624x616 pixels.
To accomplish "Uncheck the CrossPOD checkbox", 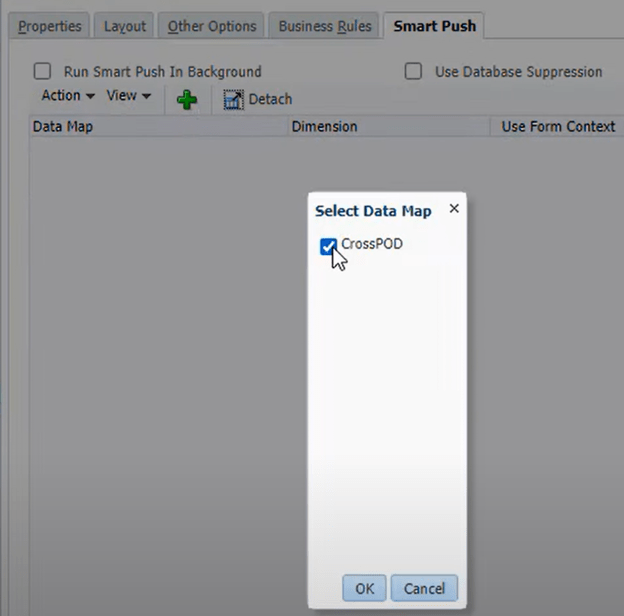I will 328,246.
